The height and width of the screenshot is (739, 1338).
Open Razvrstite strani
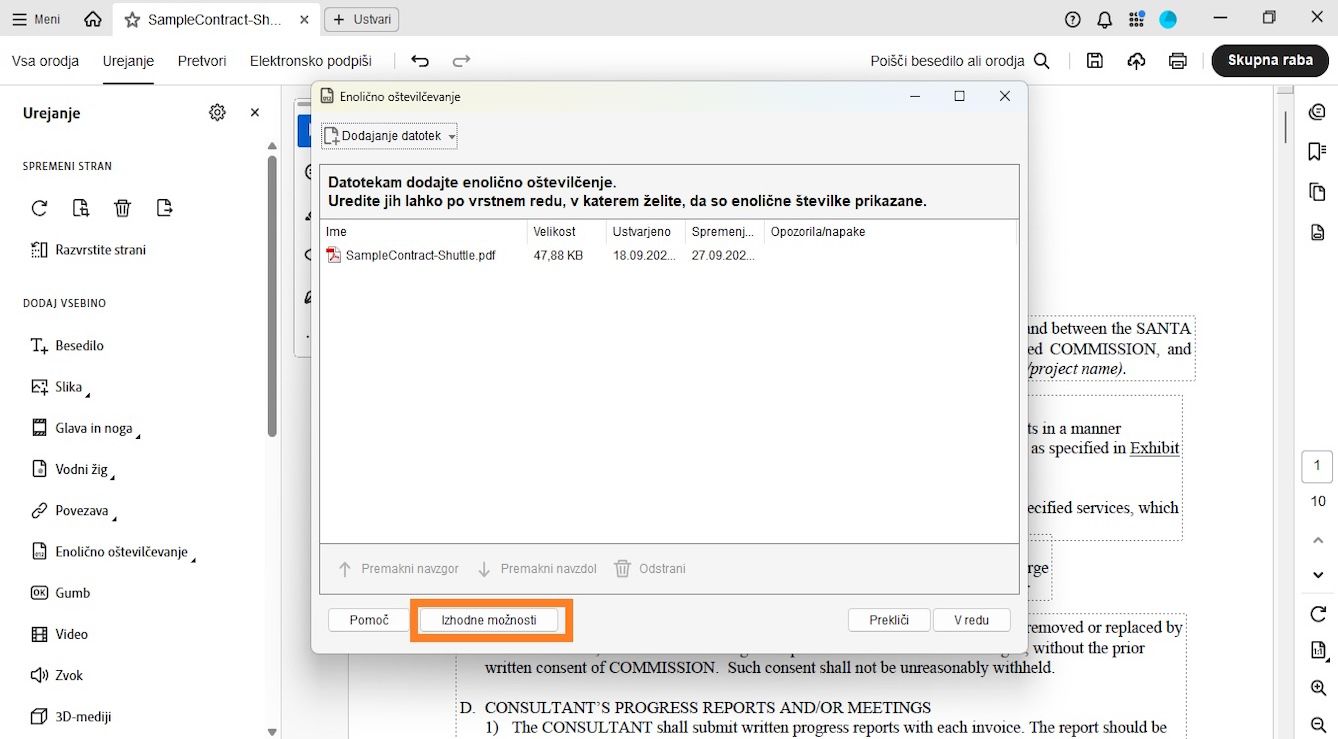(x=88, y=250)
